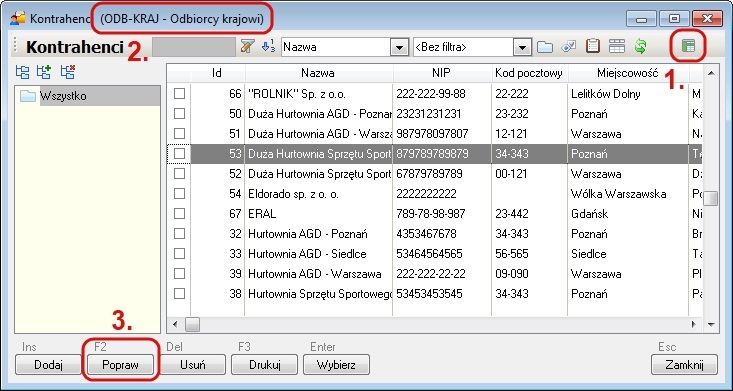Sort by the Nazwa column header

(318, 73)
